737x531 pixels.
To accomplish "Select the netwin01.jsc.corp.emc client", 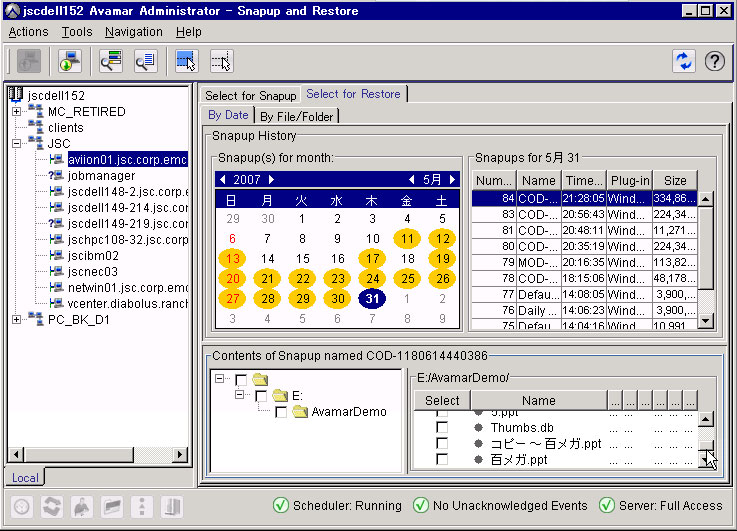I will (x=127, y=288).
